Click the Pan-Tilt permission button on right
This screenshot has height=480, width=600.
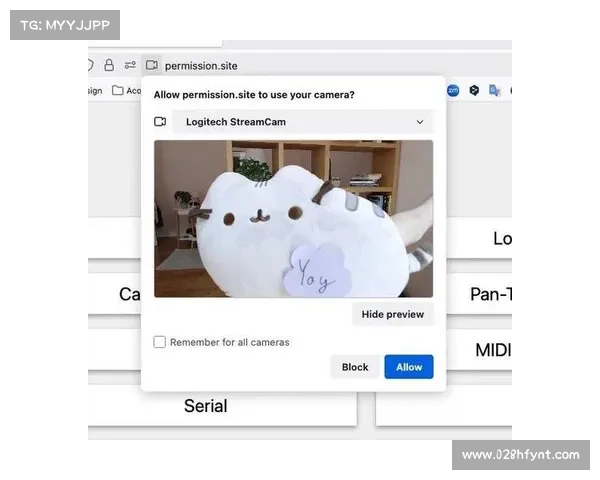click(490, 294)
